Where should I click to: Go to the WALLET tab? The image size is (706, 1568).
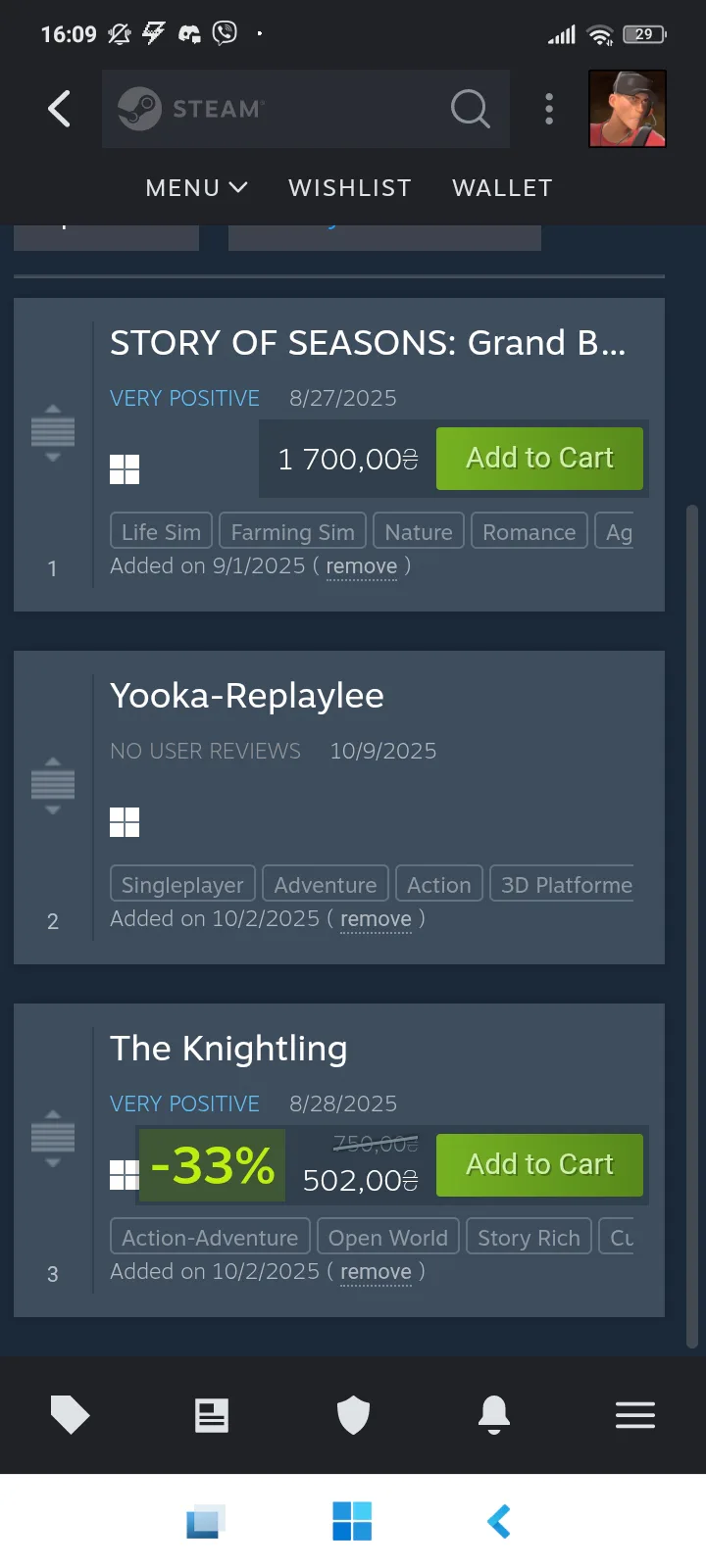[x=502, y=187]
